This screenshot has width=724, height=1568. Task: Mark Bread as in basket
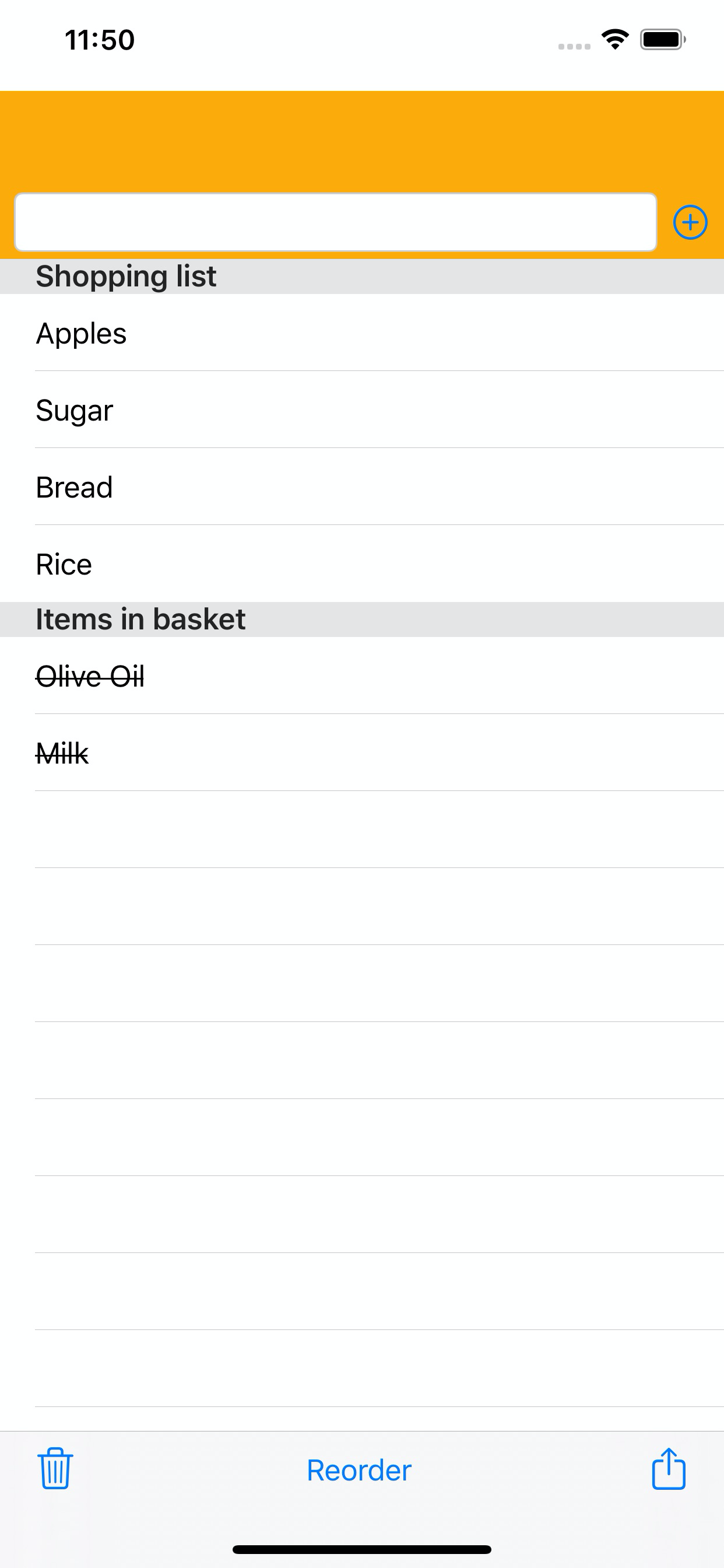(x=362, y=487)
